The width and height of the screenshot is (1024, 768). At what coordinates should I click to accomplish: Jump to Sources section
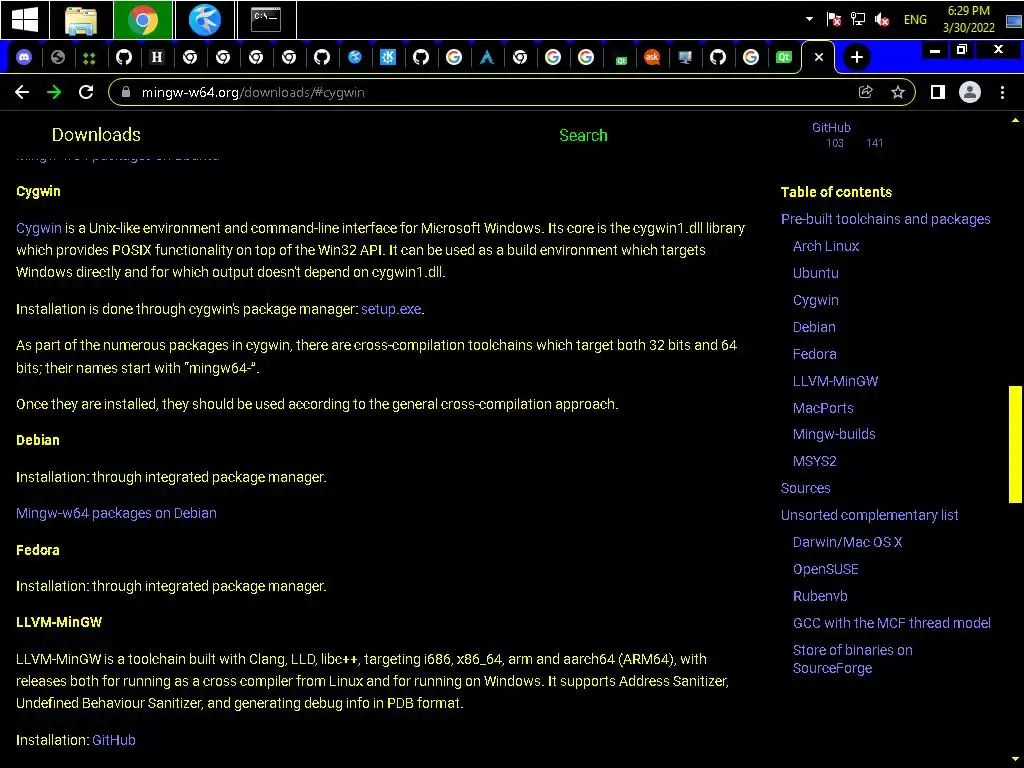point(805,488)
